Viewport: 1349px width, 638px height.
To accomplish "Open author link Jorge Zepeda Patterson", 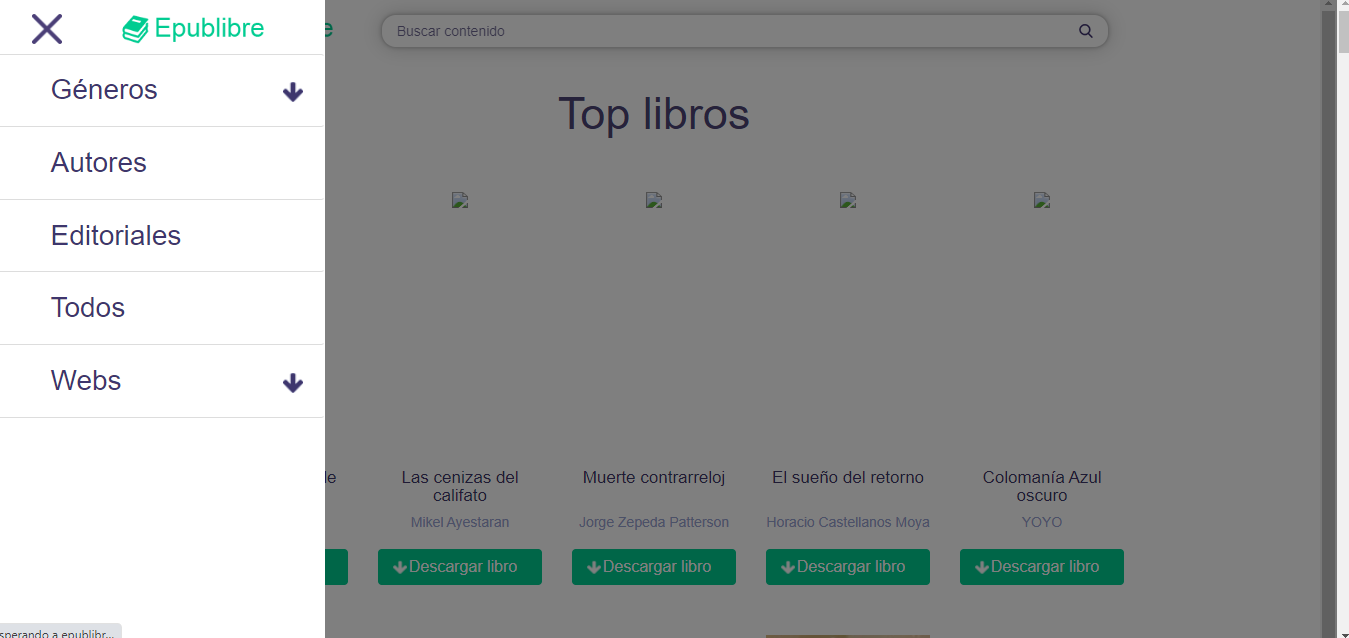I will tap(654, 522).
